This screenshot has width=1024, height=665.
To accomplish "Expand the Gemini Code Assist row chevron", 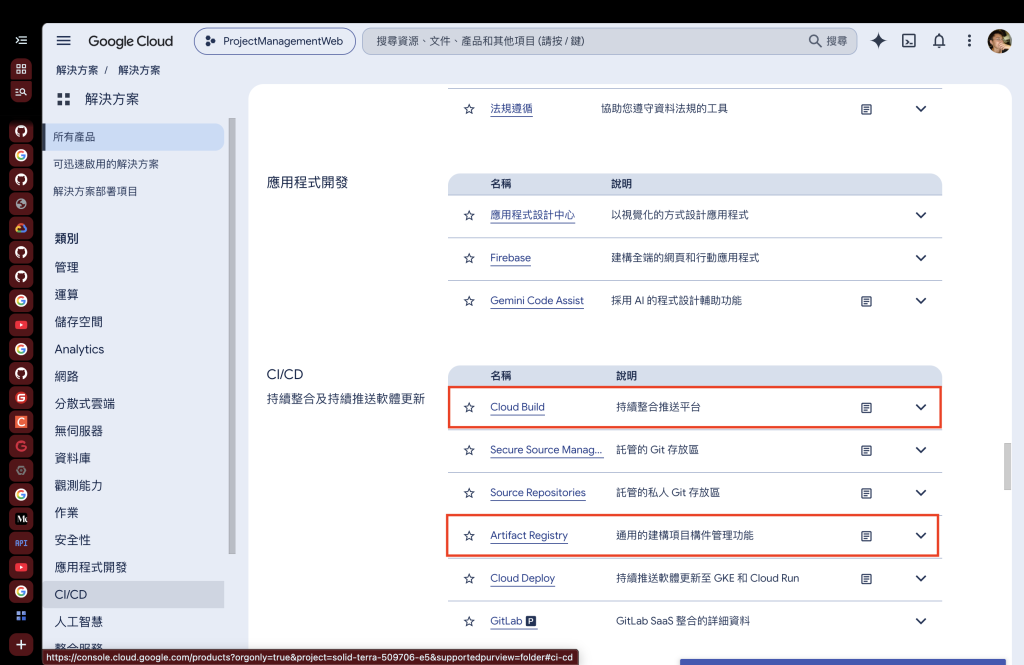I will point(921,300).
